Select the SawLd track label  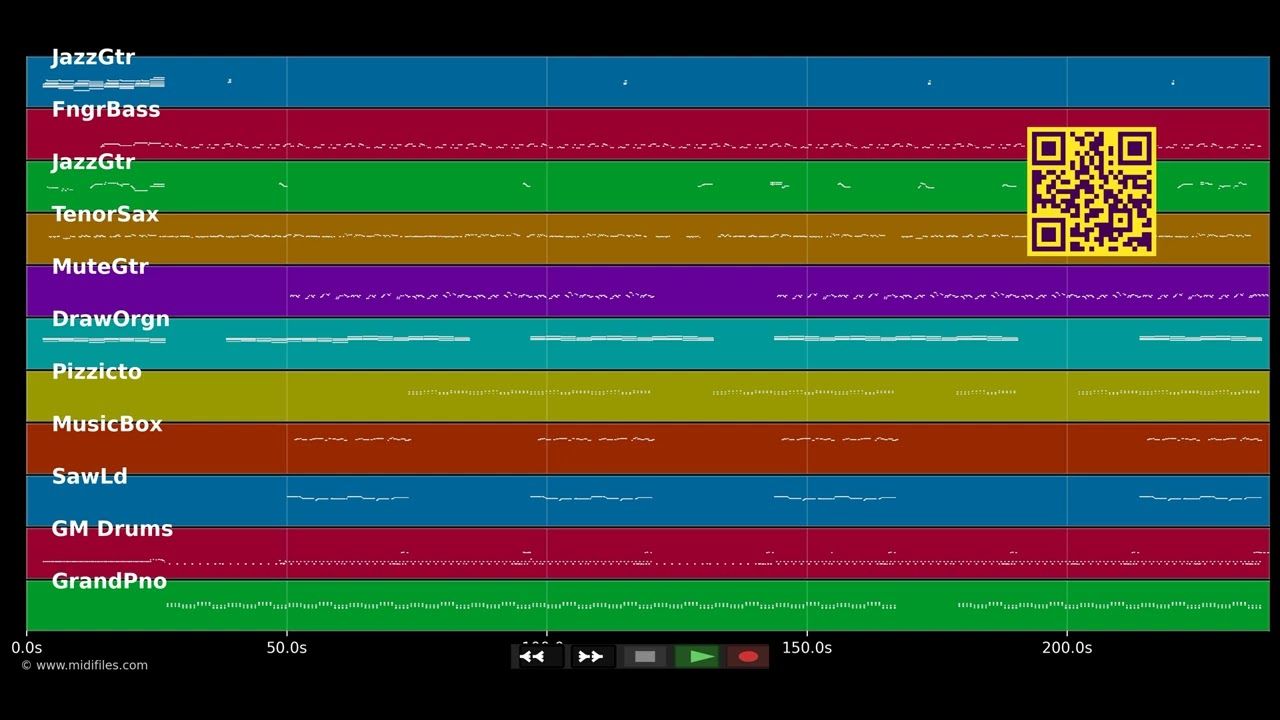click(90, 477)
